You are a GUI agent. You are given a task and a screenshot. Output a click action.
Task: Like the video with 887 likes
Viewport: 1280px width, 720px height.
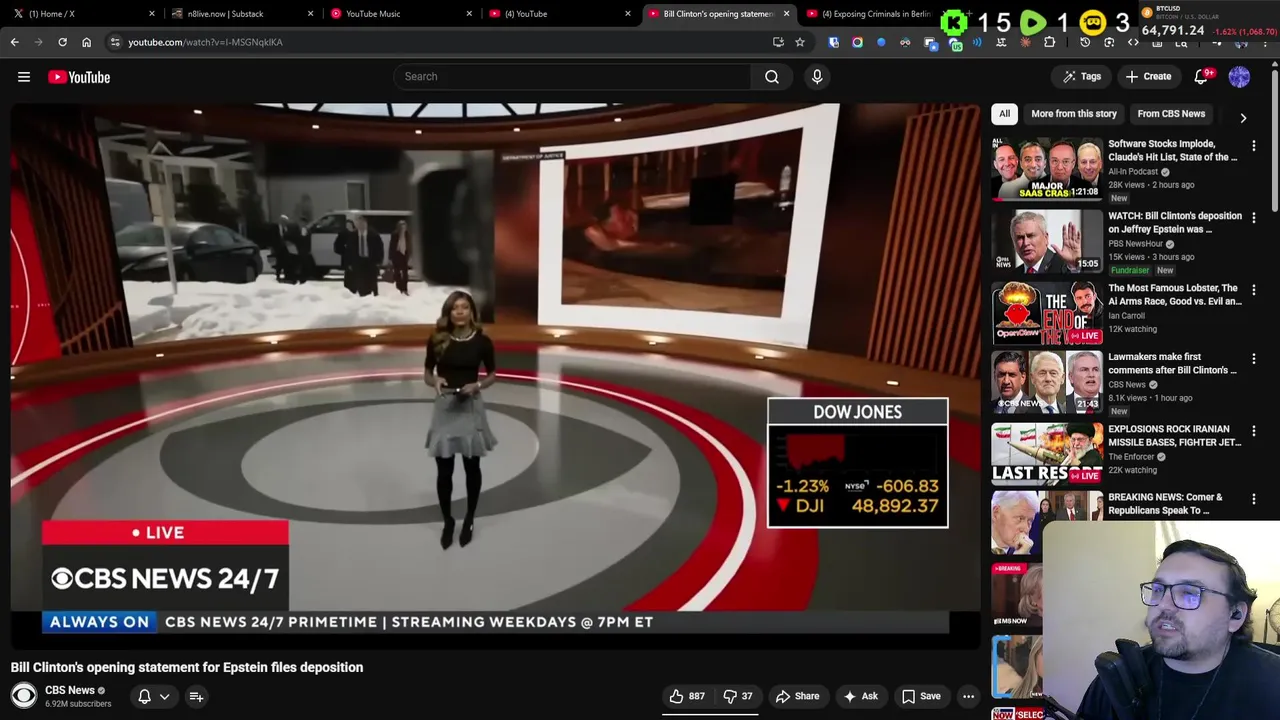(687, 696)
